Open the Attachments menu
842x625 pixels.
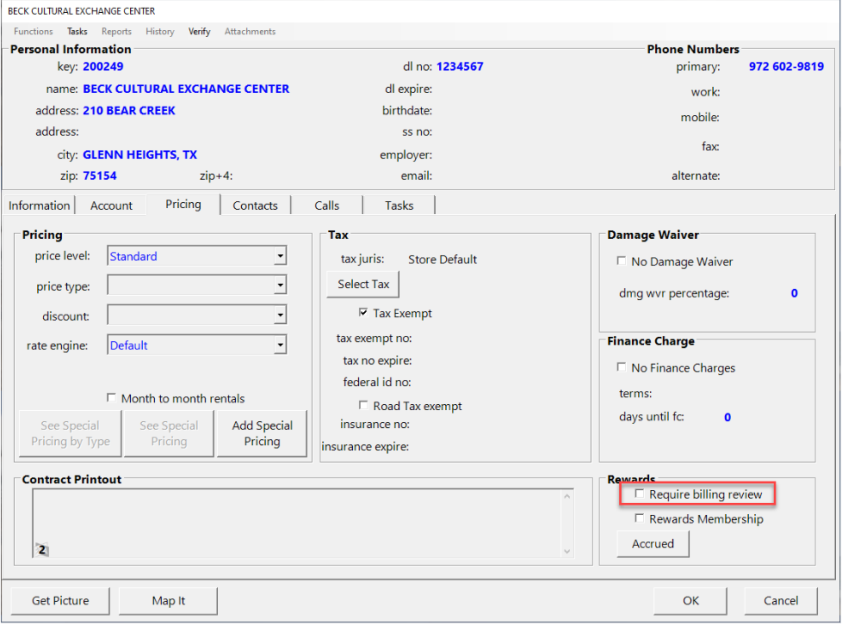click(249, 31)
